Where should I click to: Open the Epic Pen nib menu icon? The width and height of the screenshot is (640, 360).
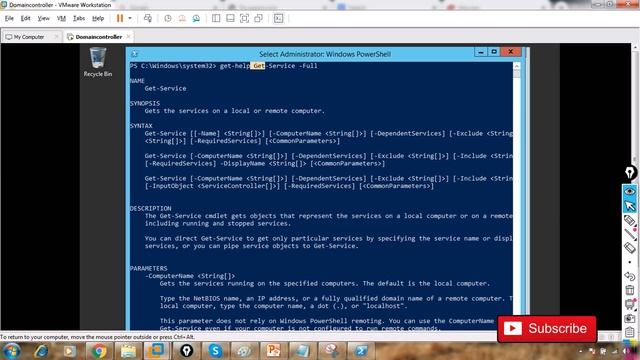pyautogui.click(x=630, y=173)
